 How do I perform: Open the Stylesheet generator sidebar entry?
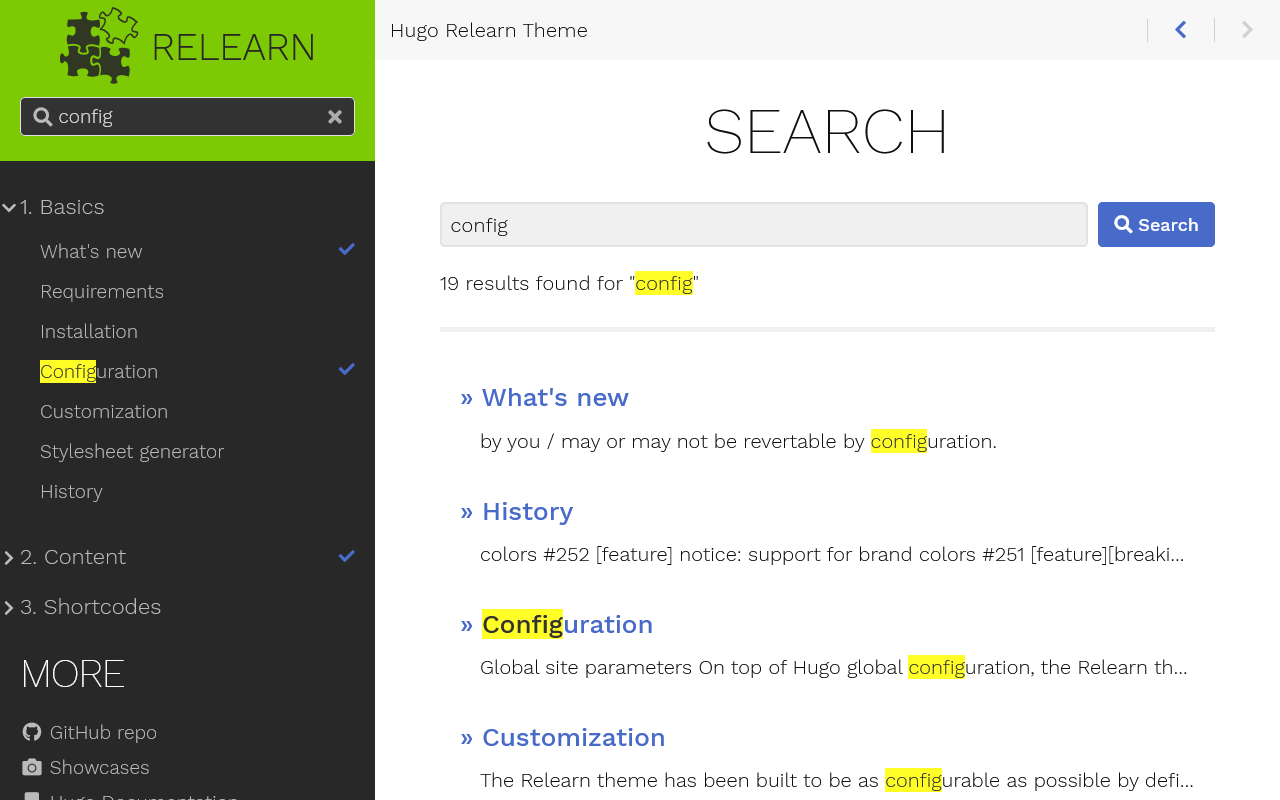(x=132, y=451)
